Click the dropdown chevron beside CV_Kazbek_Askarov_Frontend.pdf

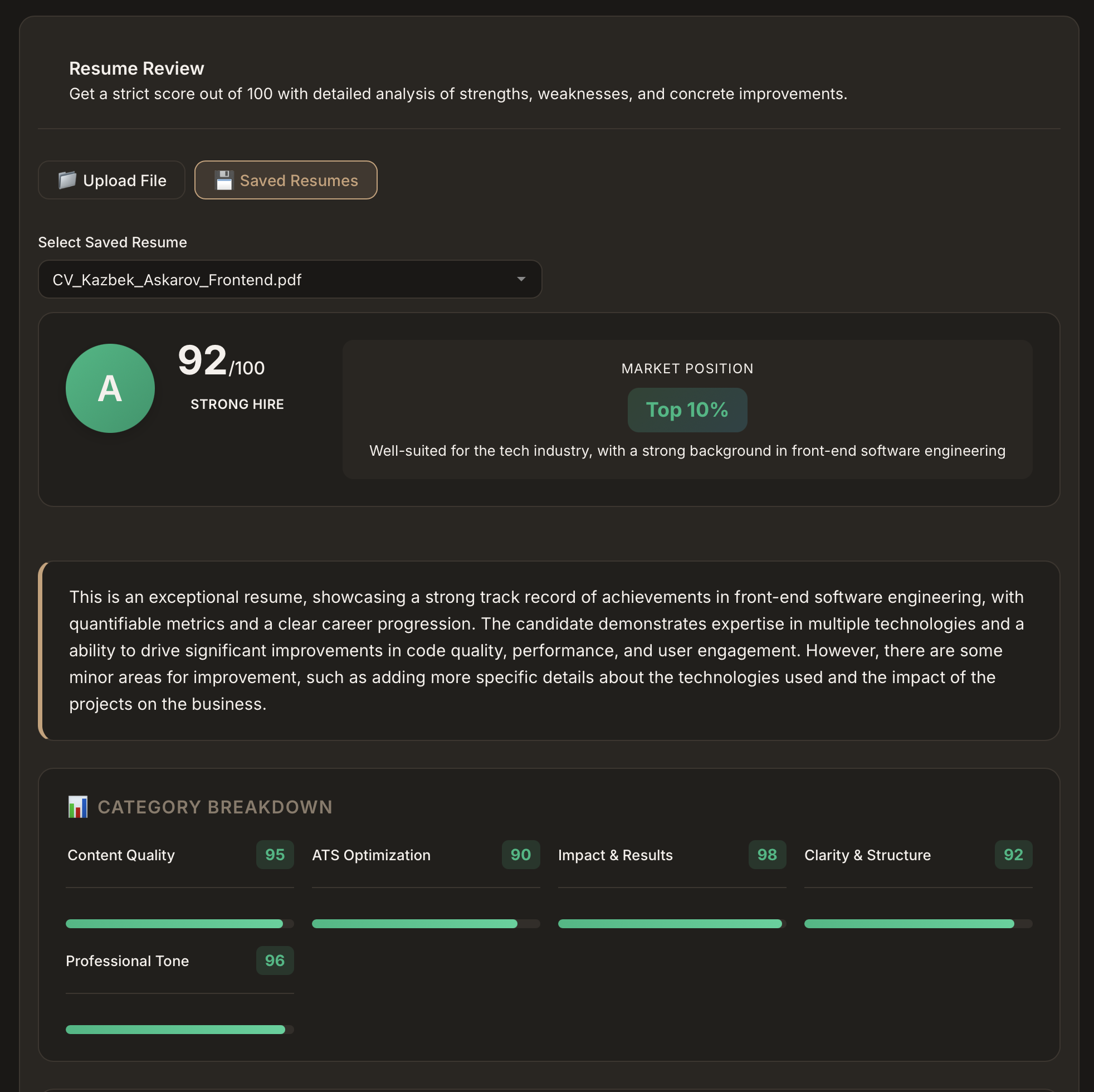pos(521,279)
